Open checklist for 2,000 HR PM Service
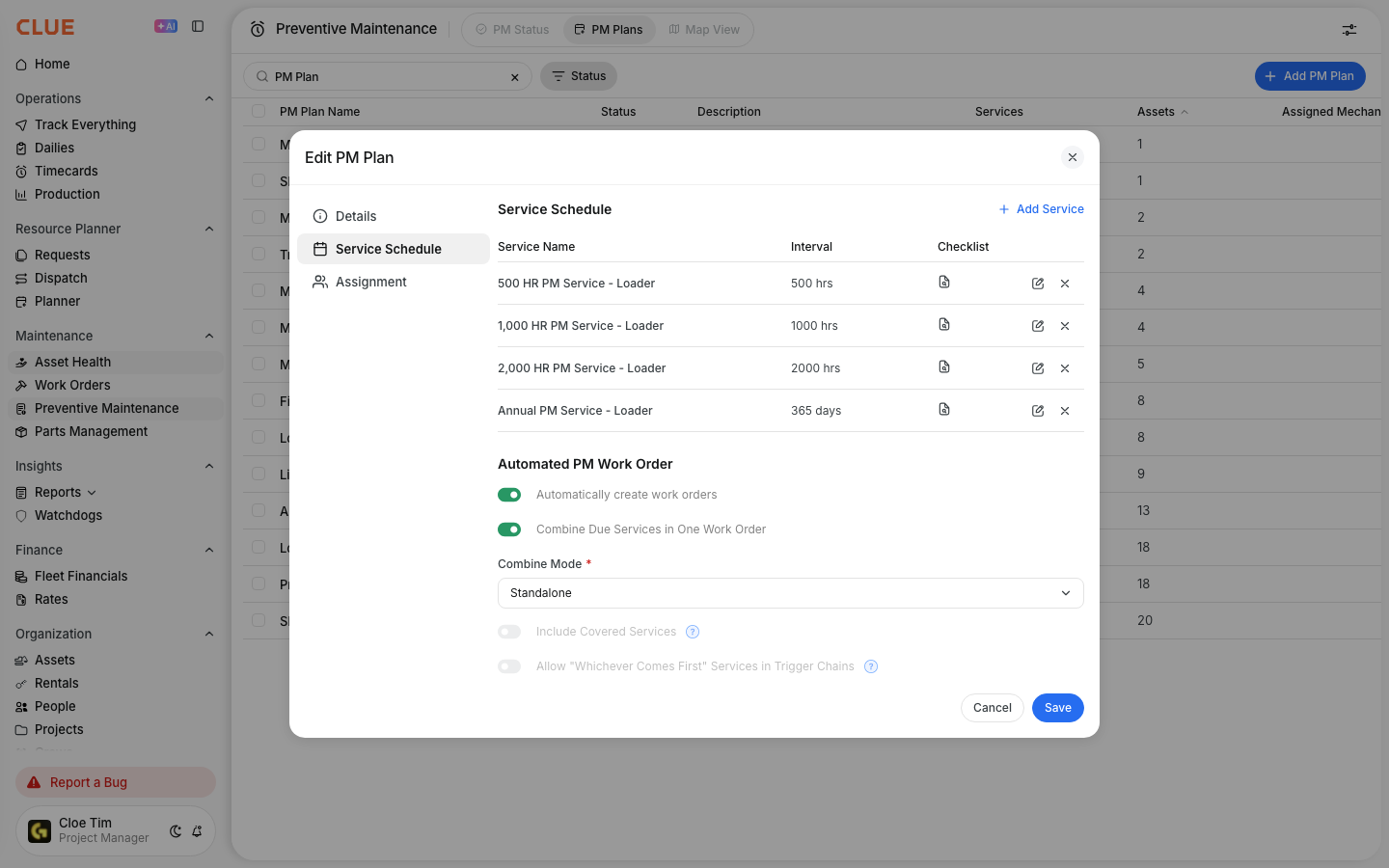Viewport: 1389px width, 868px height. pos(944,366)
